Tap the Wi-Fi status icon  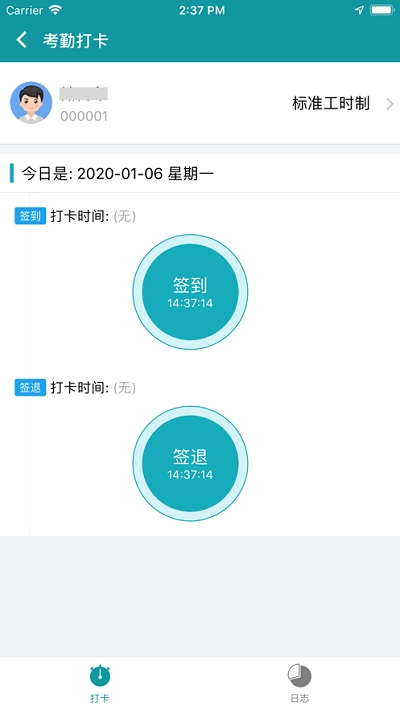(x=55, y=10)
